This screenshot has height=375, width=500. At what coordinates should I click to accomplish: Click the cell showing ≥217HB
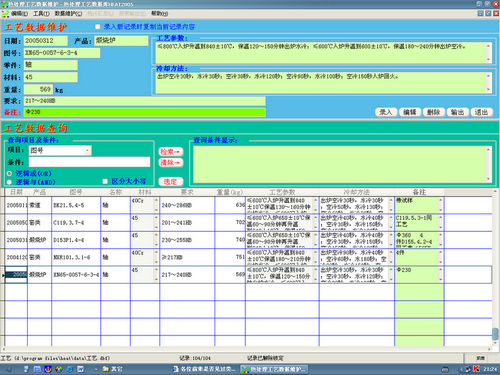tap(187, 257)
